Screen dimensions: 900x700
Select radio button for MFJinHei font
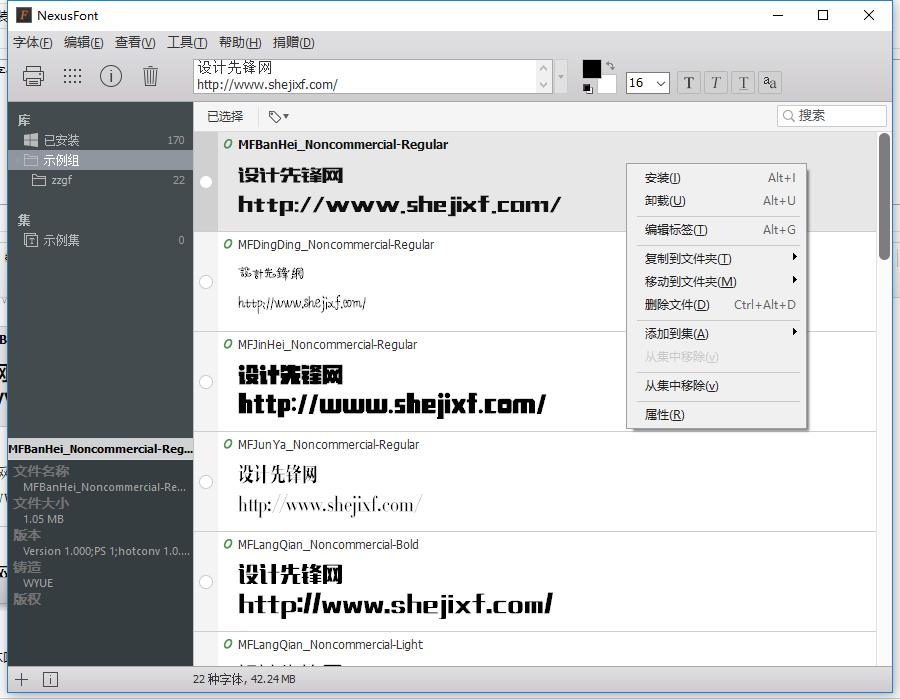(206, 382)
